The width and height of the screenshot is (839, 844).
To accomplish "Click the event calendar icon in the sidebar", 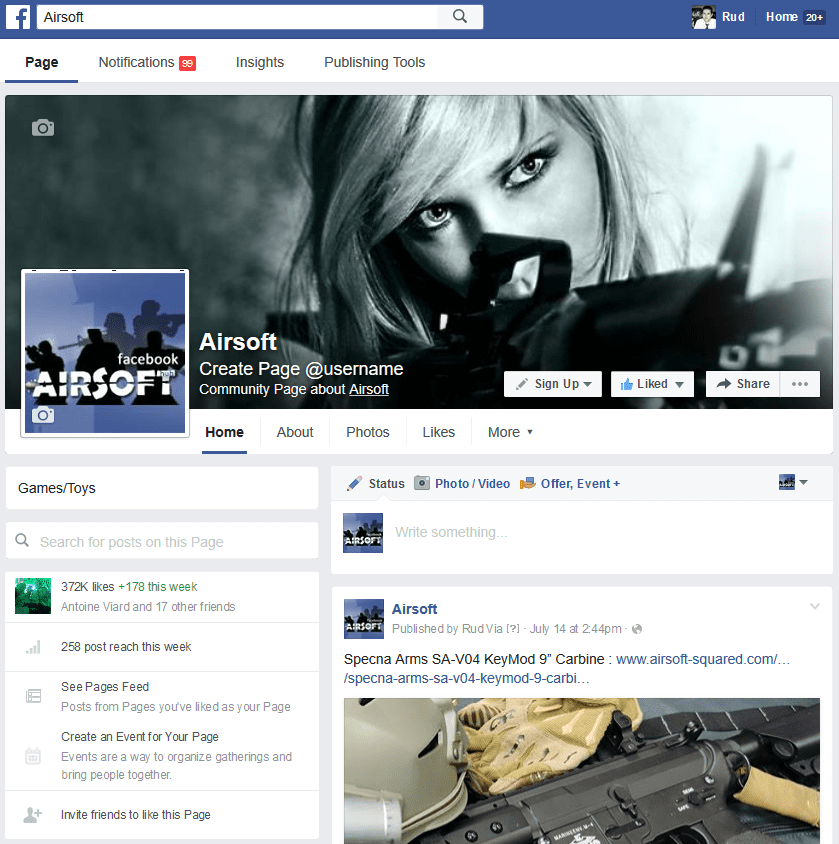I will coord(32,755).
